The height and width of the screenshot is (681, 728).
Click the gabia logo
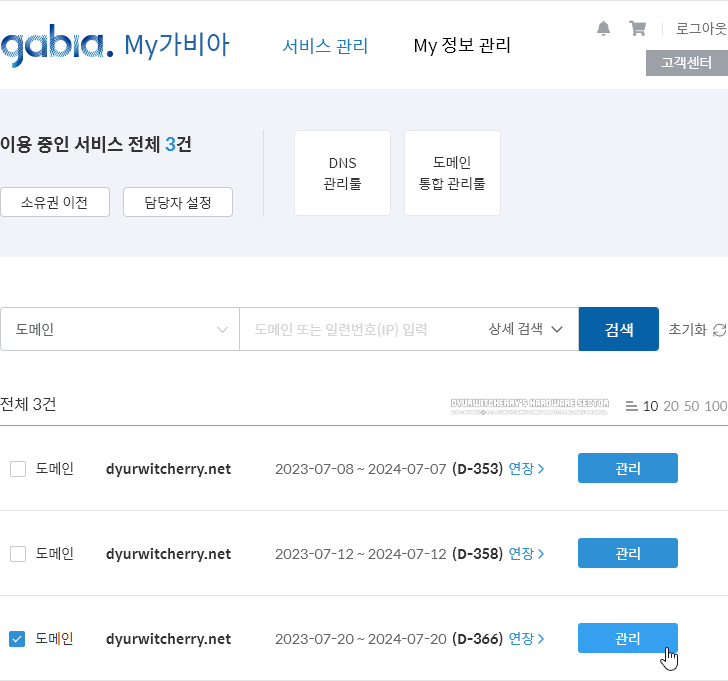coord(57,45)
